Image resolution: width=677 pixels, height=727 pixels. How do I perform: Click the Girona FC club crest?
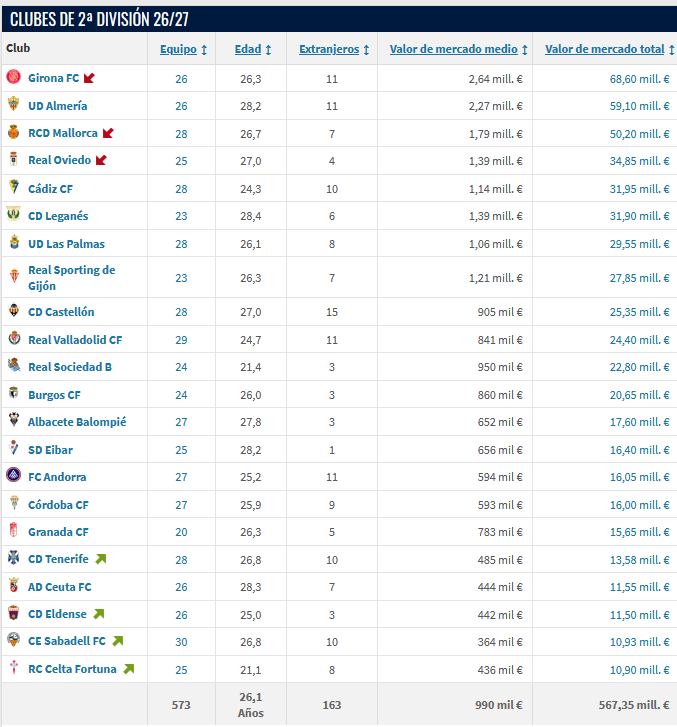[13, 77]
